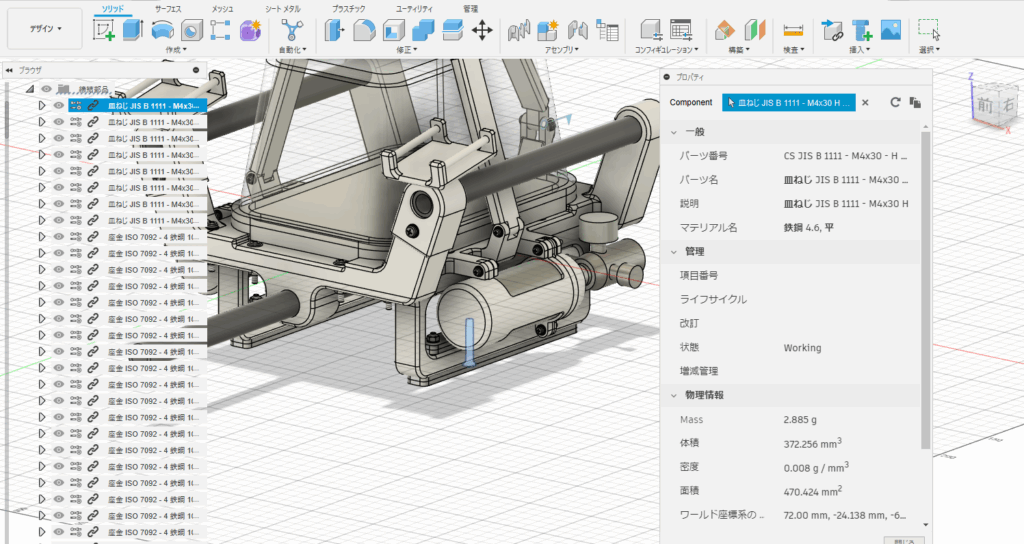
Task: Select the Fillet tool
Action: (364, 30)
